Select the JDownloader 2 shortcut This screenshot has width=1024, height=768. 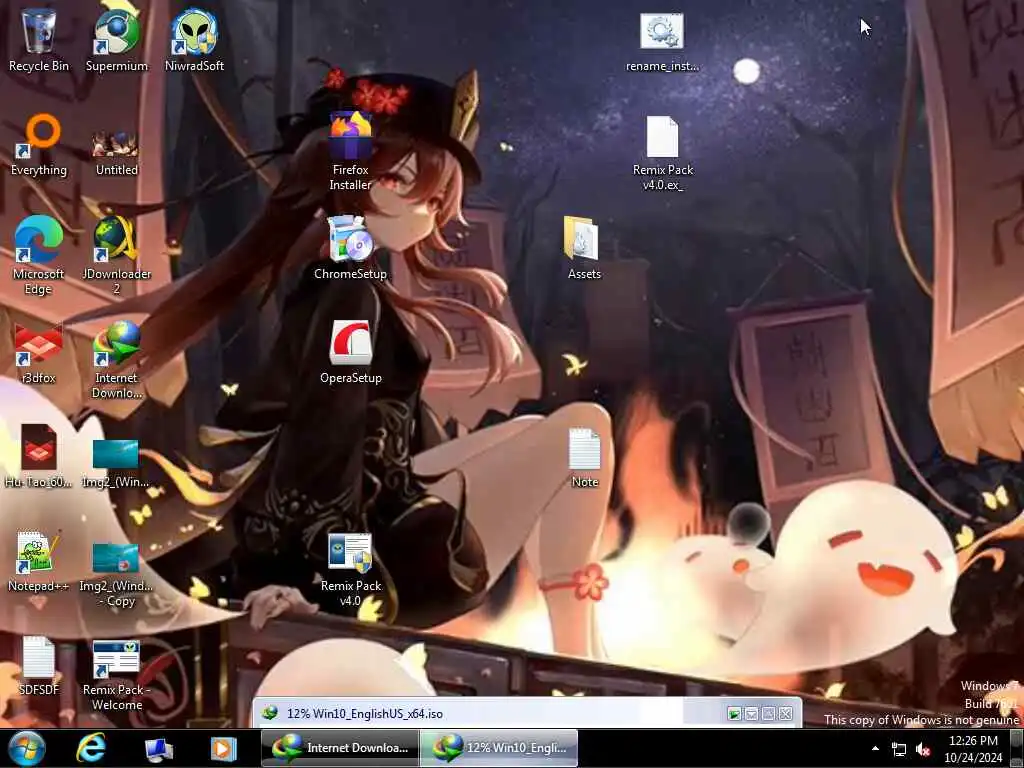coord(117,256)
